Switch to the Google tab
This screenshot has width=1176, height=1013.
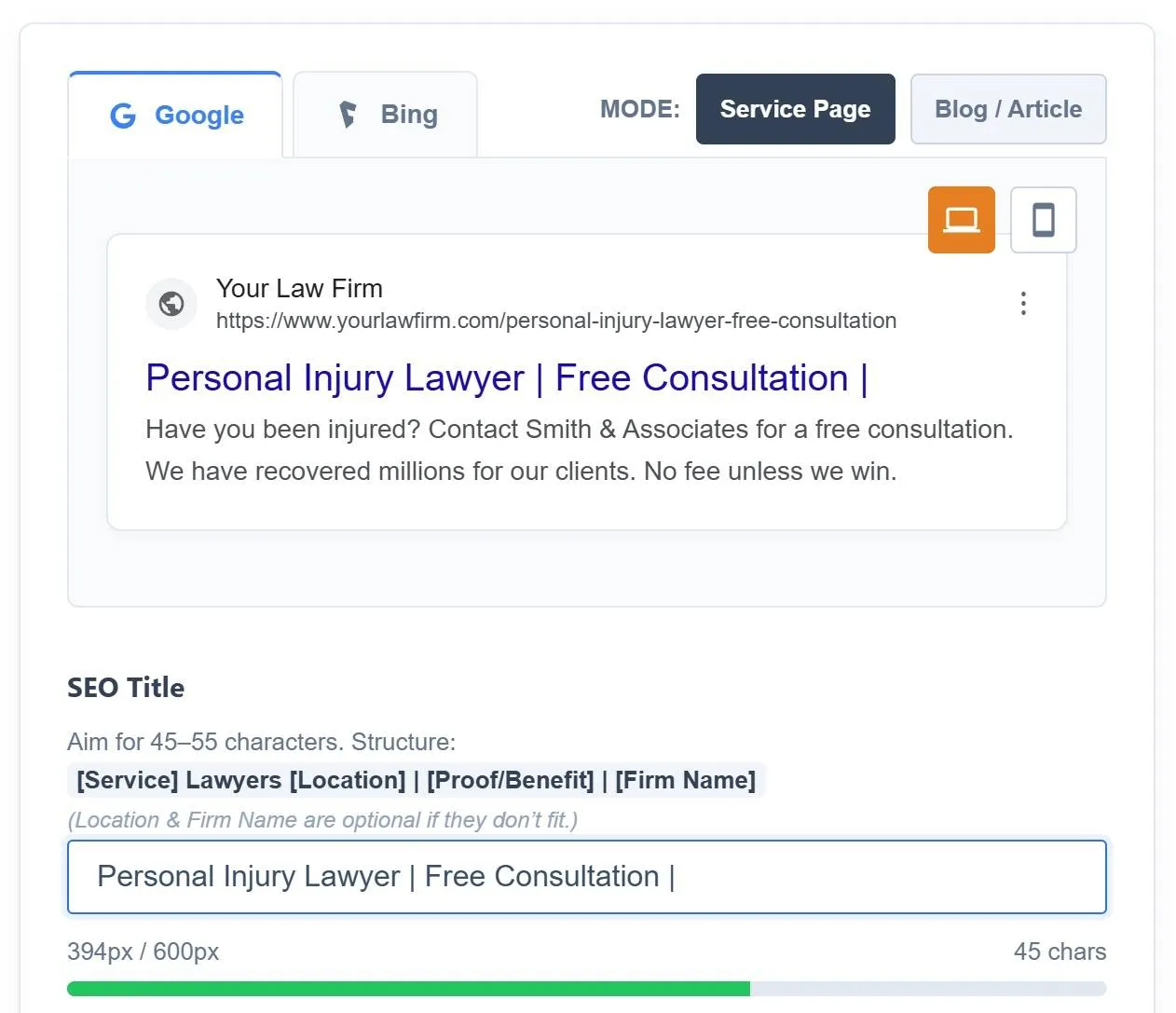click(x=174, y=115)
